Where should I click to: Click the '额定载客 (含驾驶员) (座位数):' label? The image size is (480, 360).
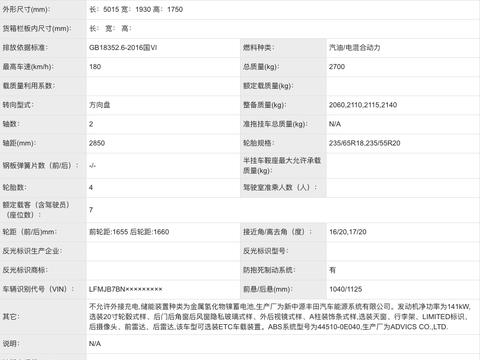tap(36, 210)
